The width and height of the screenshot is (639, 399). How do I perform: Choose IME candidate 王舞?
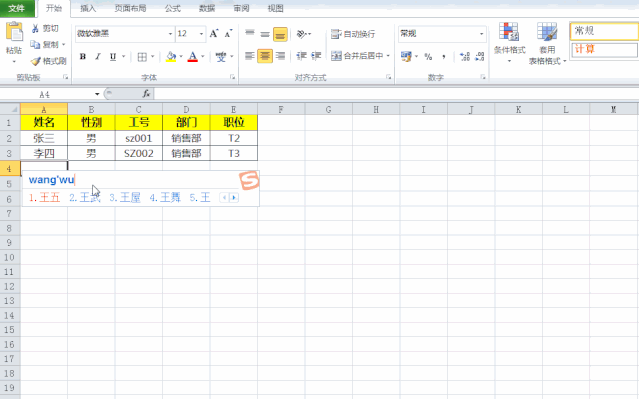point(165,198)
